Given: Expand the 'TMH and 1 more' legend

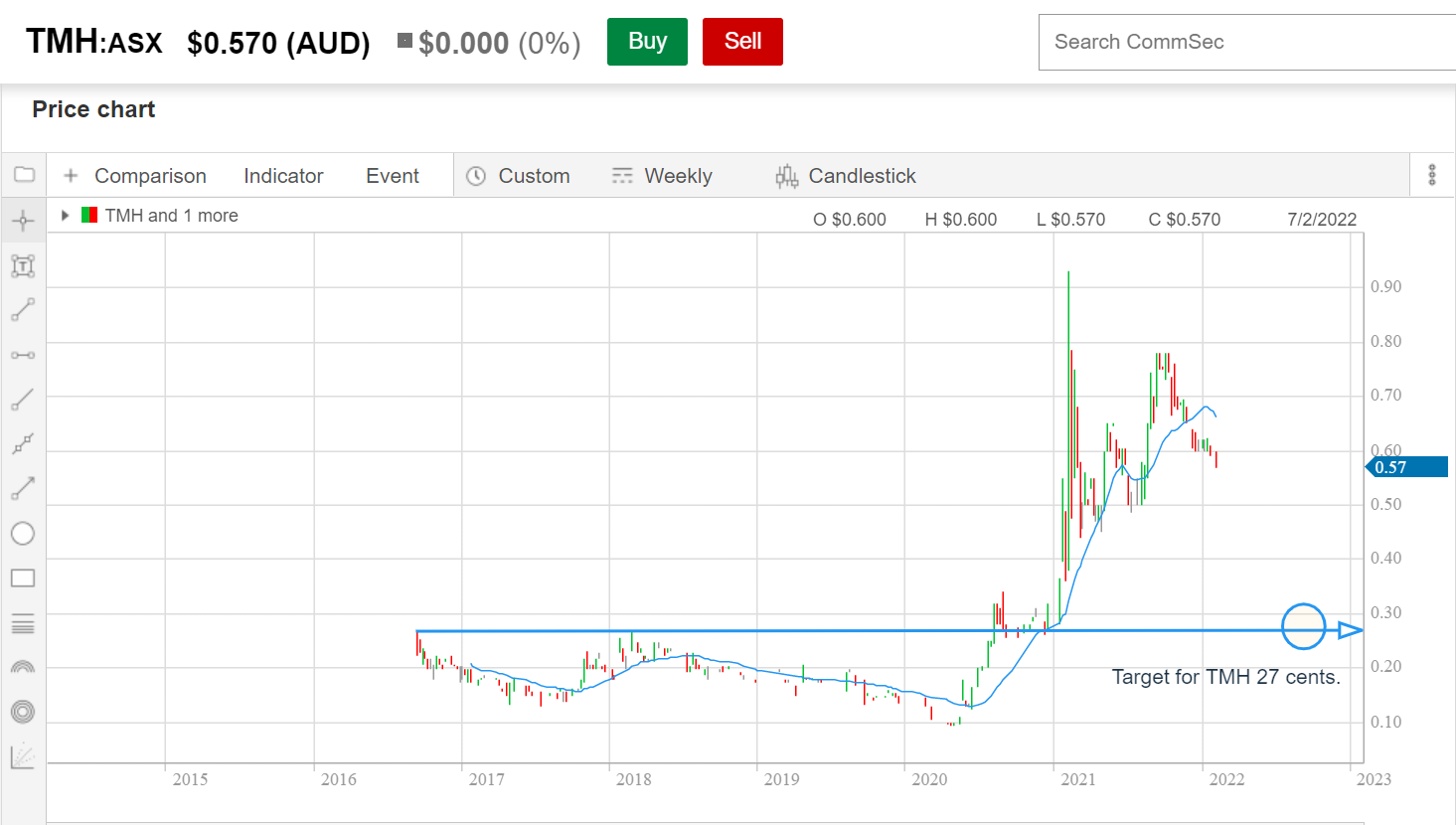Looking at the screenshot, I should 65,216.
